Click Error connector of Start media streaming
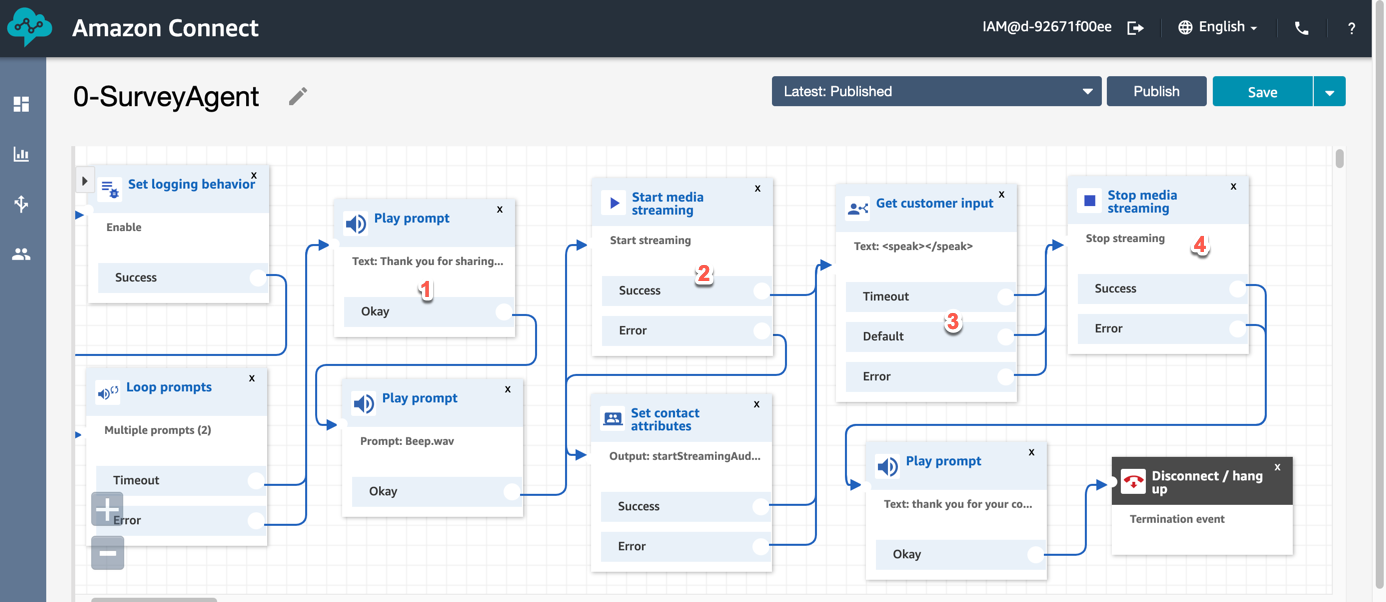The height and width of the screenshot is (602, 1386). pos(762,331)
